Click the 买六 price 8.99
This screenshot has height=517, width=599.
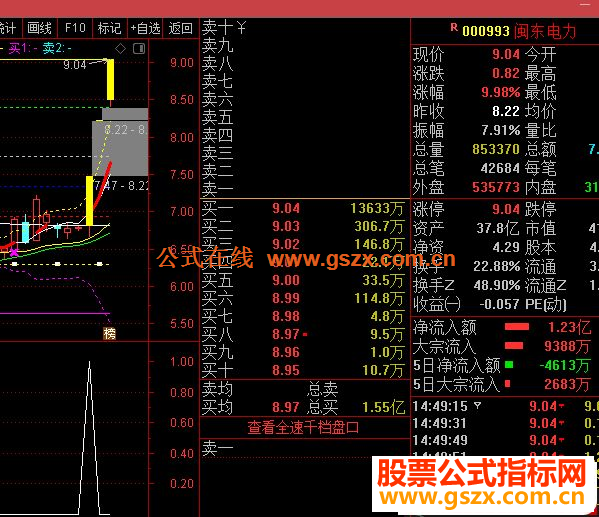pyautogui.click(x=286, y=298)
